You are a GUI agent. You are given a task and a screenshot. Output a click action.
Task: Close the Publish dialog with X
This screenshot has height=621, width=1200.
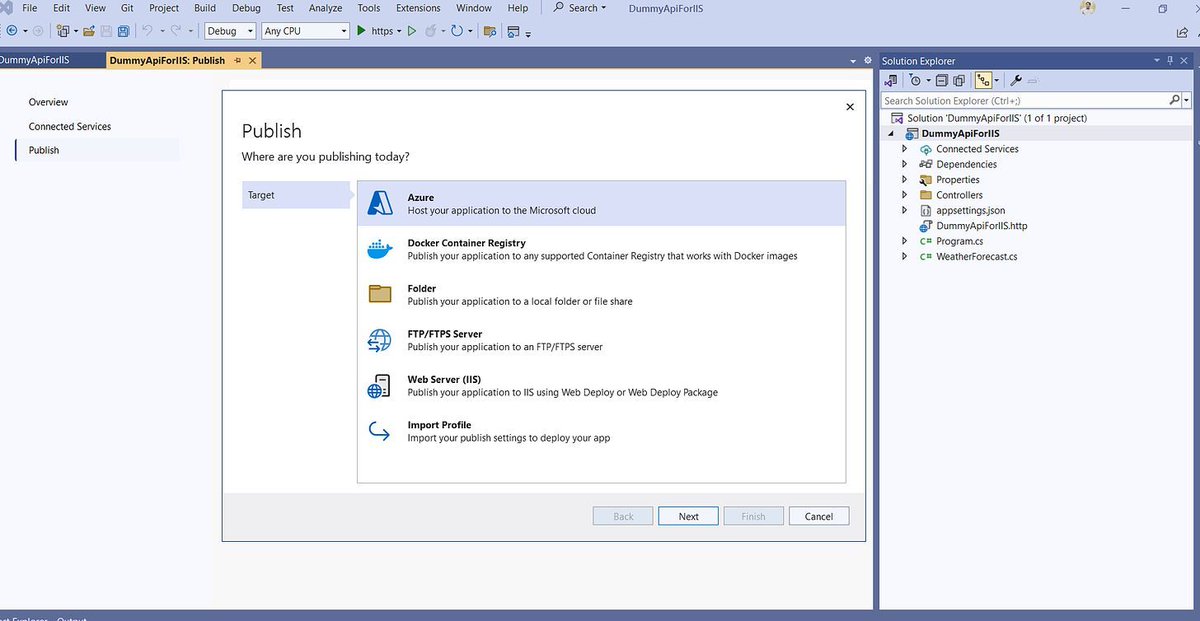(850, 107)
